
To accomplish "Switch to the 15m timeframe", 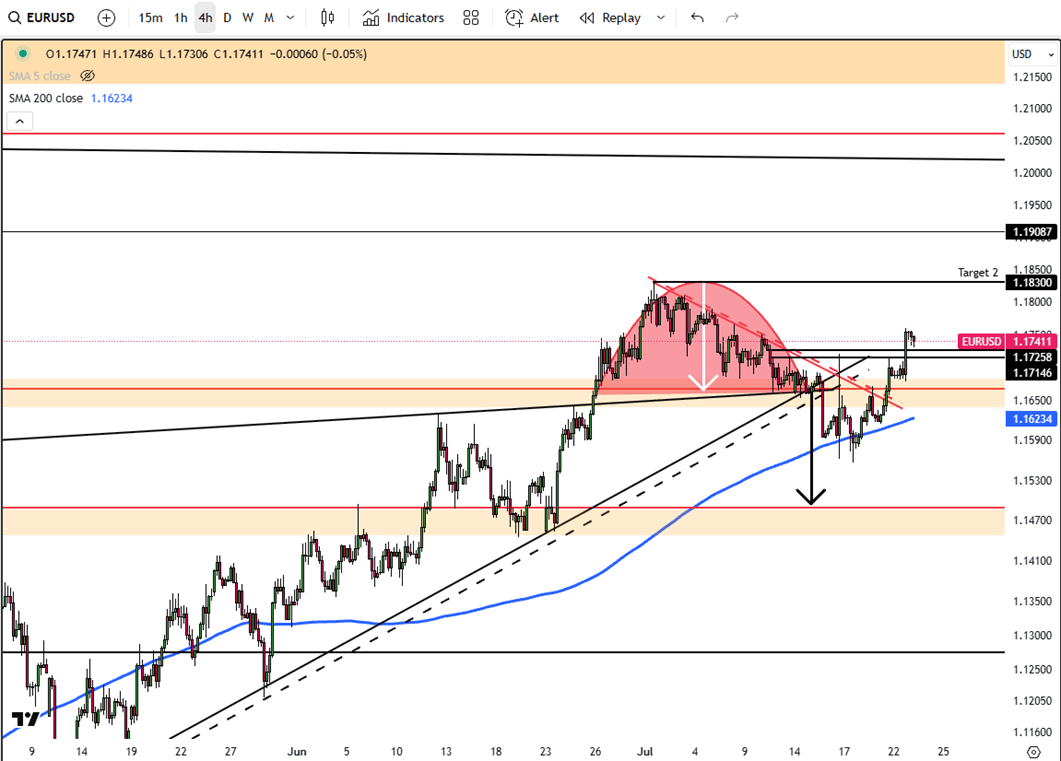I will pos(150,18).
